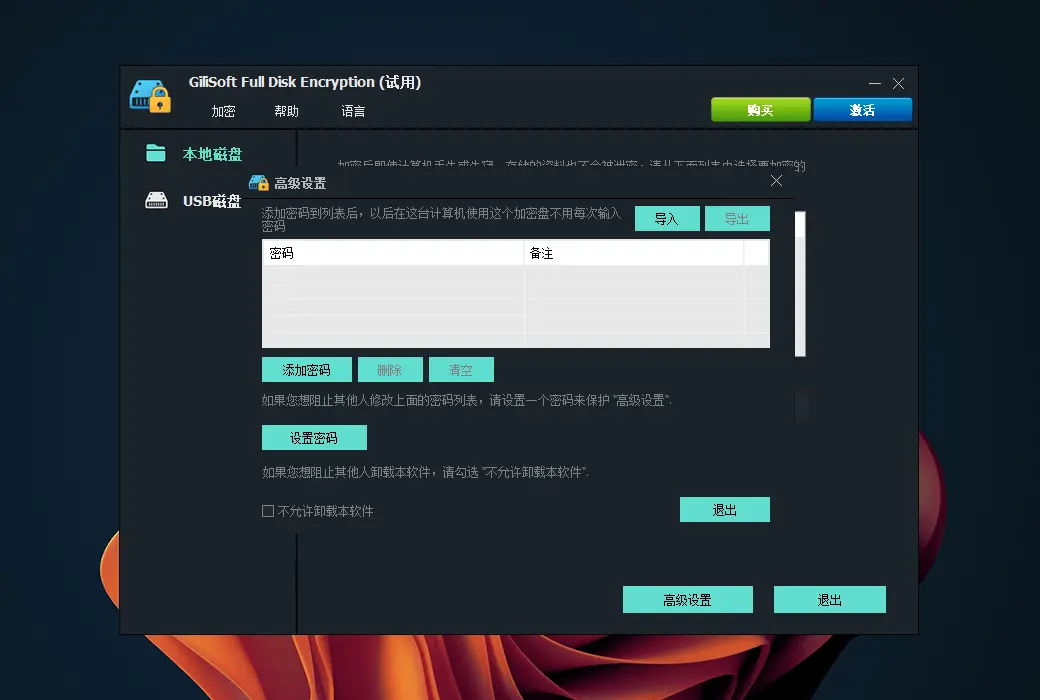Click the GiliSoft disk lock app logo
The width and height of the screenshot is (1040, 700).
[x=150, y=96]
